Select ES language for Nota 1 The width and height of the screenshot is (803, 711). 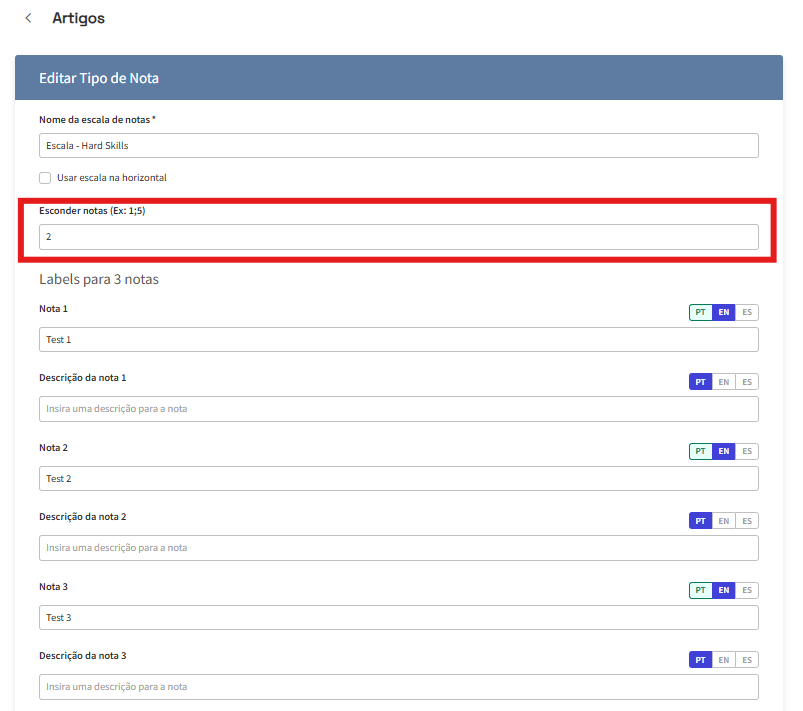point(747,312)
